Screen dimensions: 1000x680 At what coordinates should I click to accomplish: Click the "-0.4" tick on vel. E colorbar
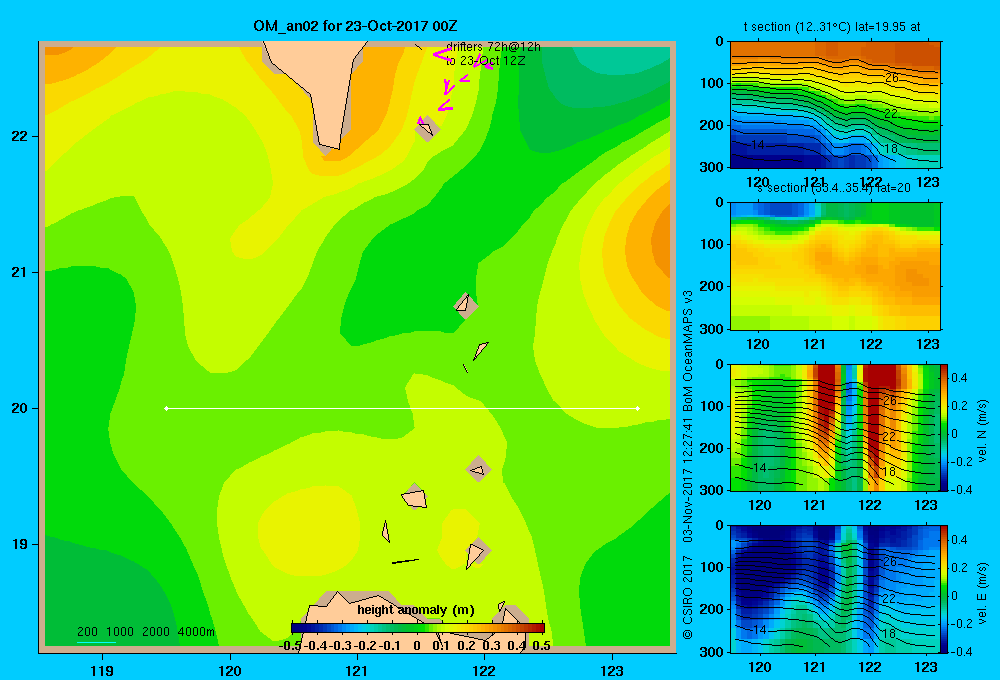(x=961, y=651)
